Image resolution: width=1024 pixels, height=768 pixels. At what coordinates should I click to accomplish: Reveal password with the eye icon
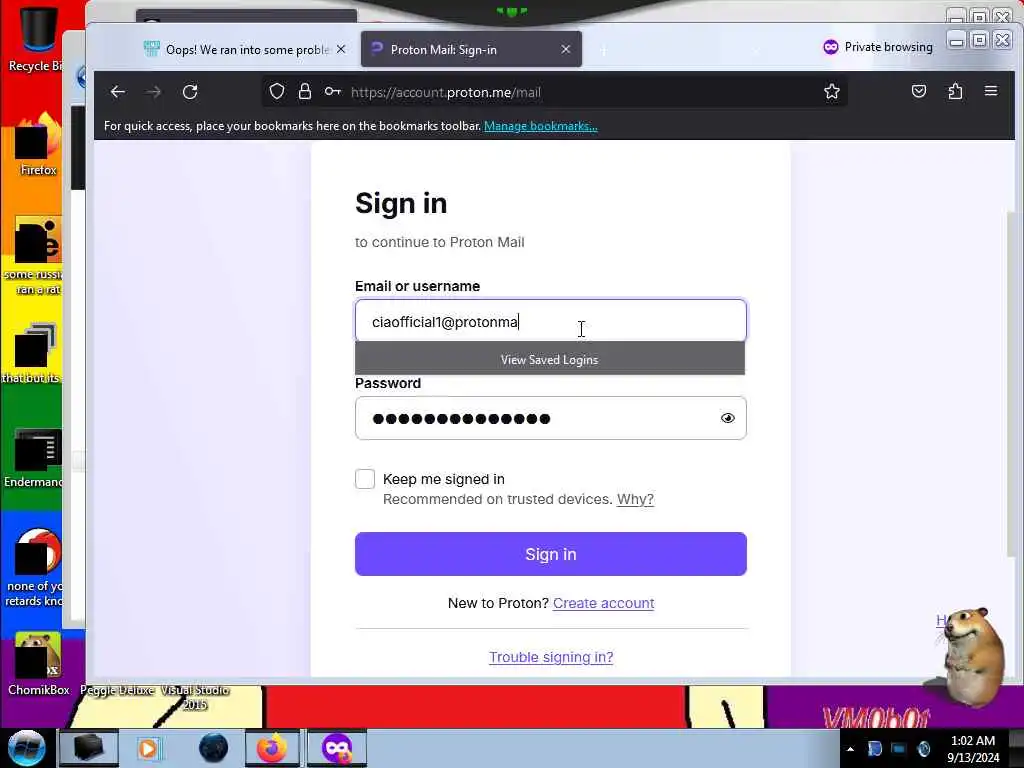[x=728, y=418]
